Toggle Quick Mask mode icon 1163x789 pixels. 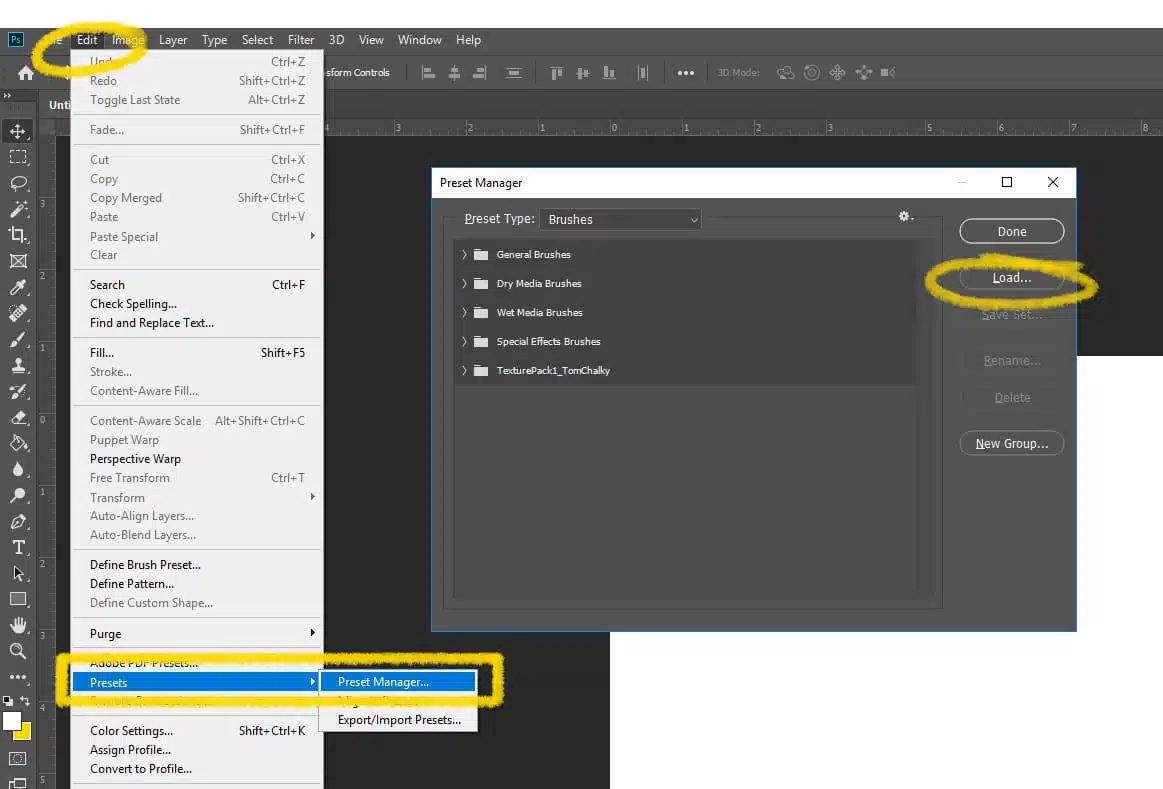coord(18,759)
